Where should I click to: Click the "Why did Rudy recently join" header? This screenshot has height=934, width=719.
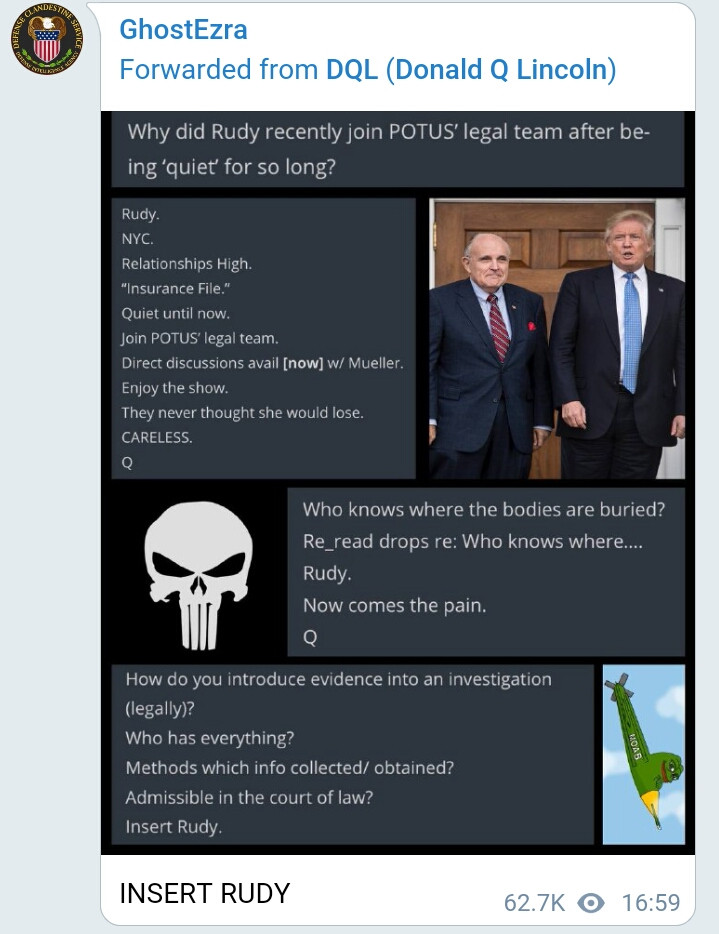[388, 149]
